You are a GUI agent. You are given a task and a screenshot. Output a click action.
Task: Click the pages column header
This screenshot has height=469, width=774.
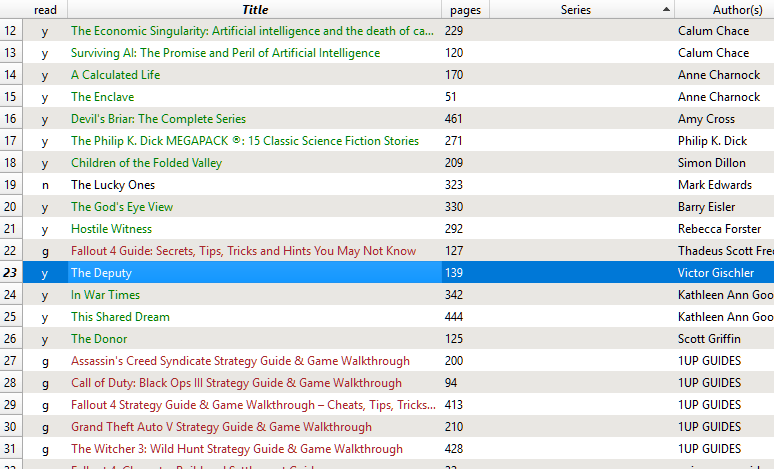465,9
